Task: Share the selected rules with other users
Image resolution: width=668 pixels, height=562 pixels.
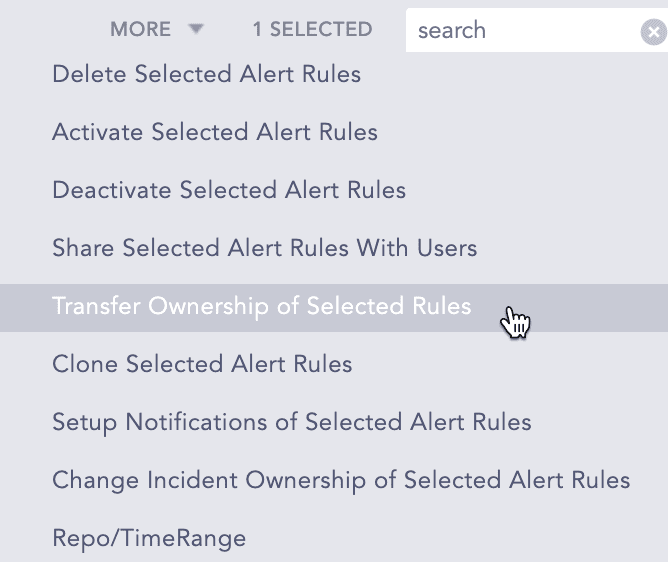Action: pyautogui.click(x=265, y=248)
